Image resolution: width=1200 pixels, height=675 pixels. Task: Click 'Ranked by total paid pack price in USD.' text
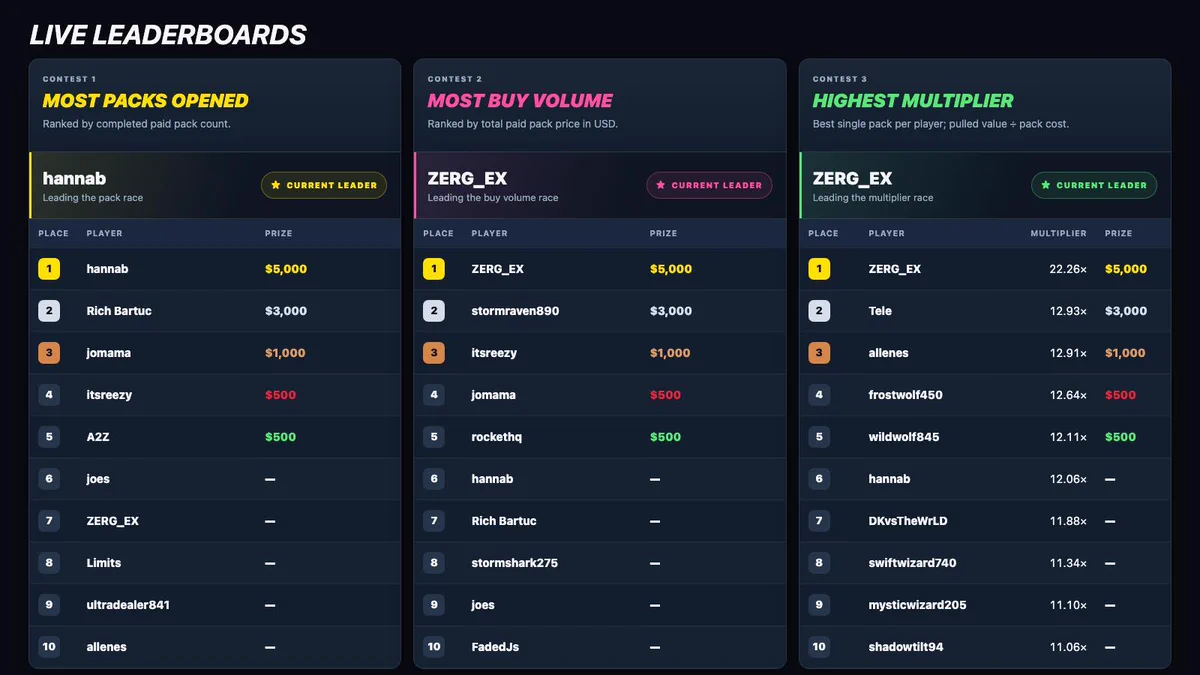coord(523,124)
